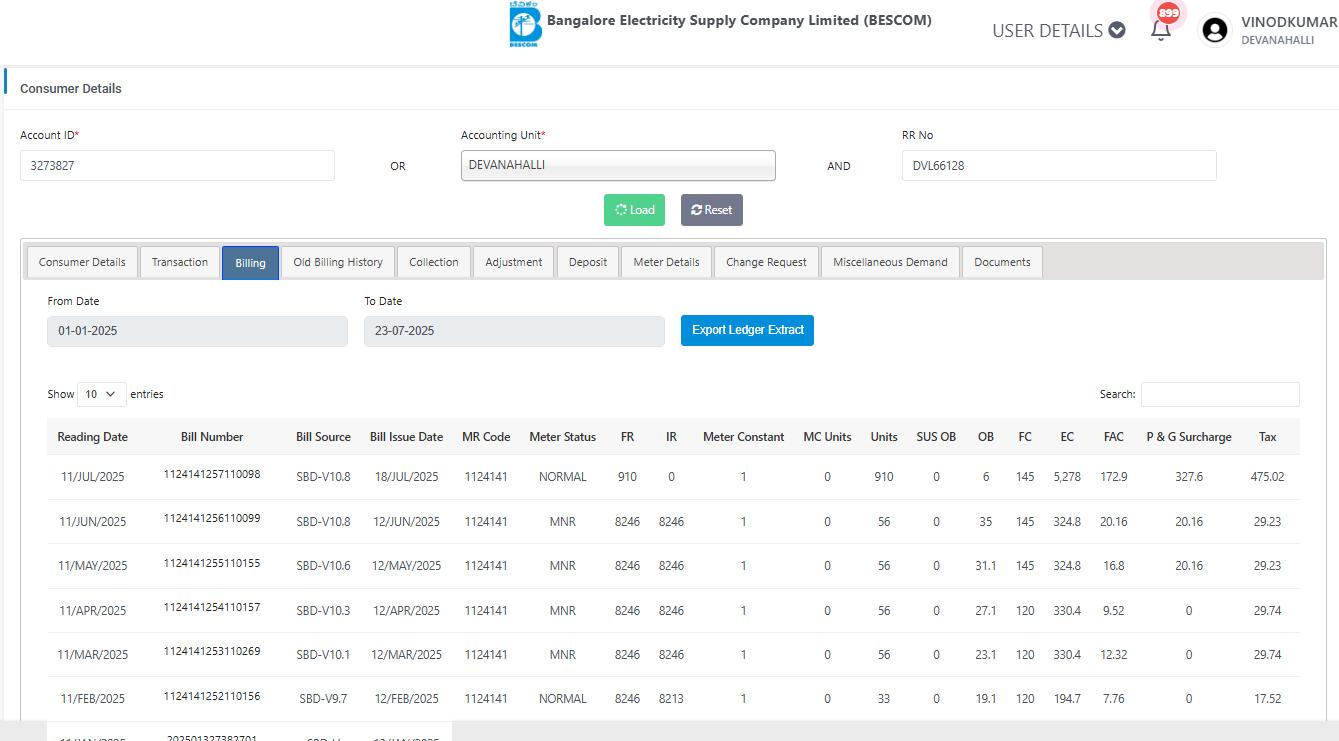1339x741 pixels.
Task: Sort by Meter Status column header
Action: coord(563,437)
